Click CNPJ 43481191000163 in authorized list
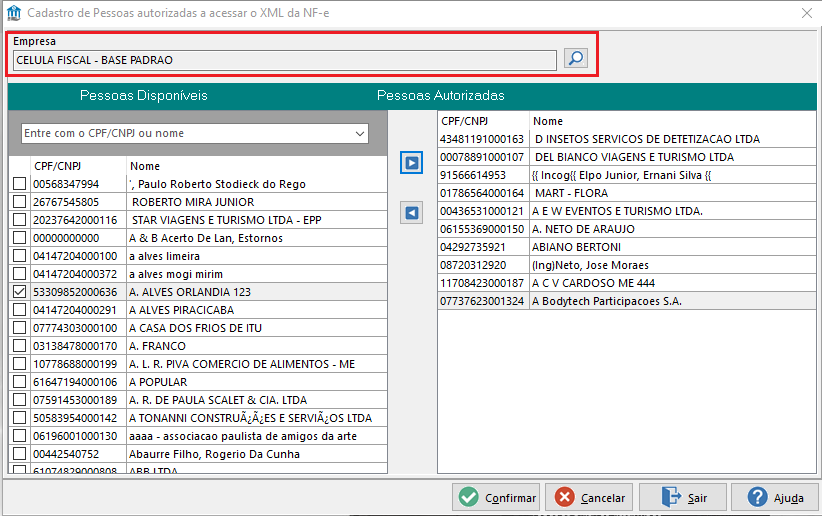 [482, 139]
